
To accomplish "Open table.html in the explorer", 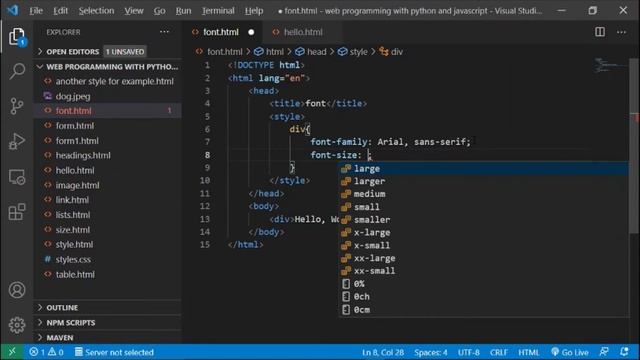I will (x=108, y=274).
